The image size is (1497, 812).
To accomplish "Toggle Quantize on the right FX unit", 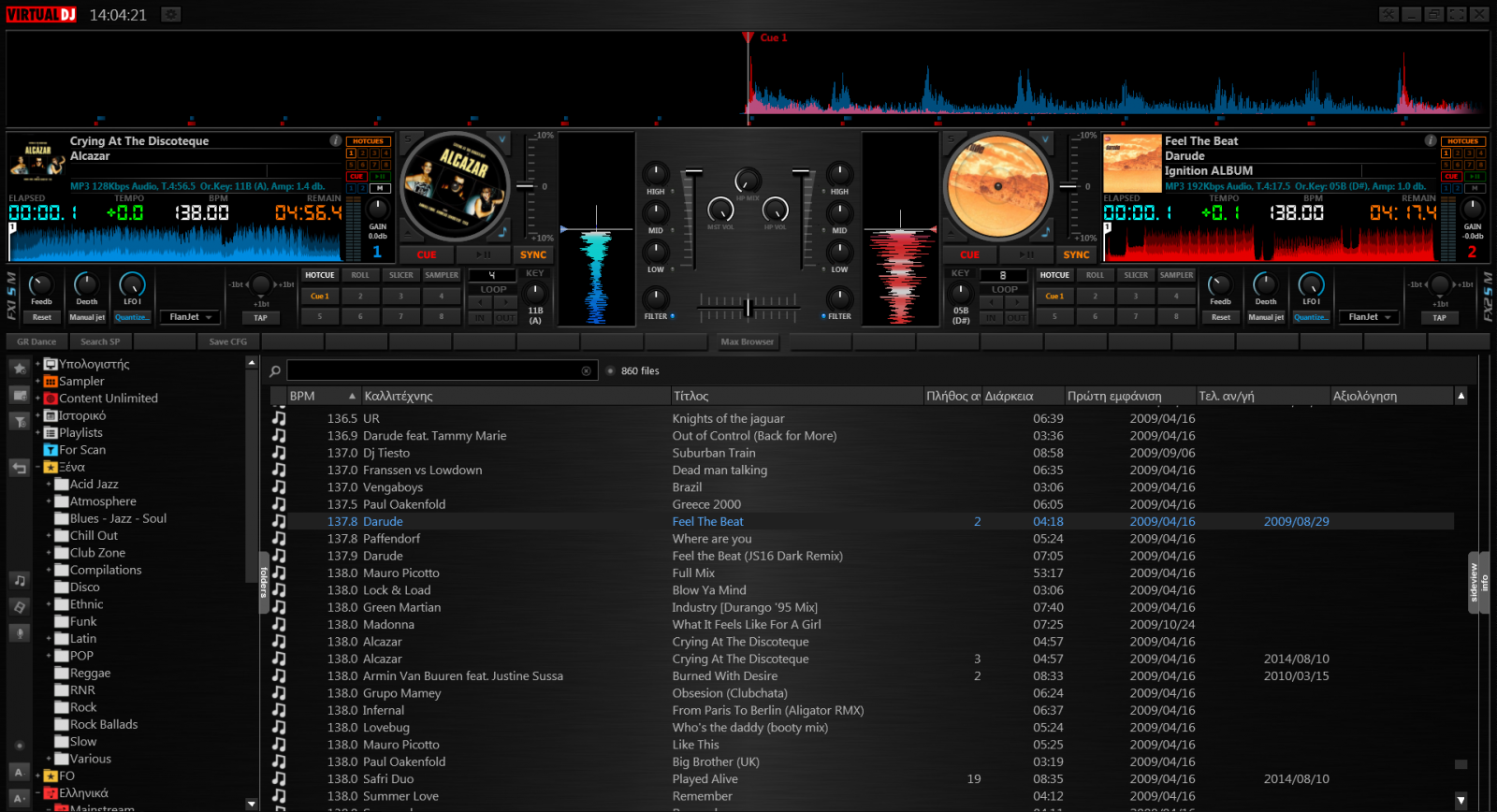I will coord(1310,317).
